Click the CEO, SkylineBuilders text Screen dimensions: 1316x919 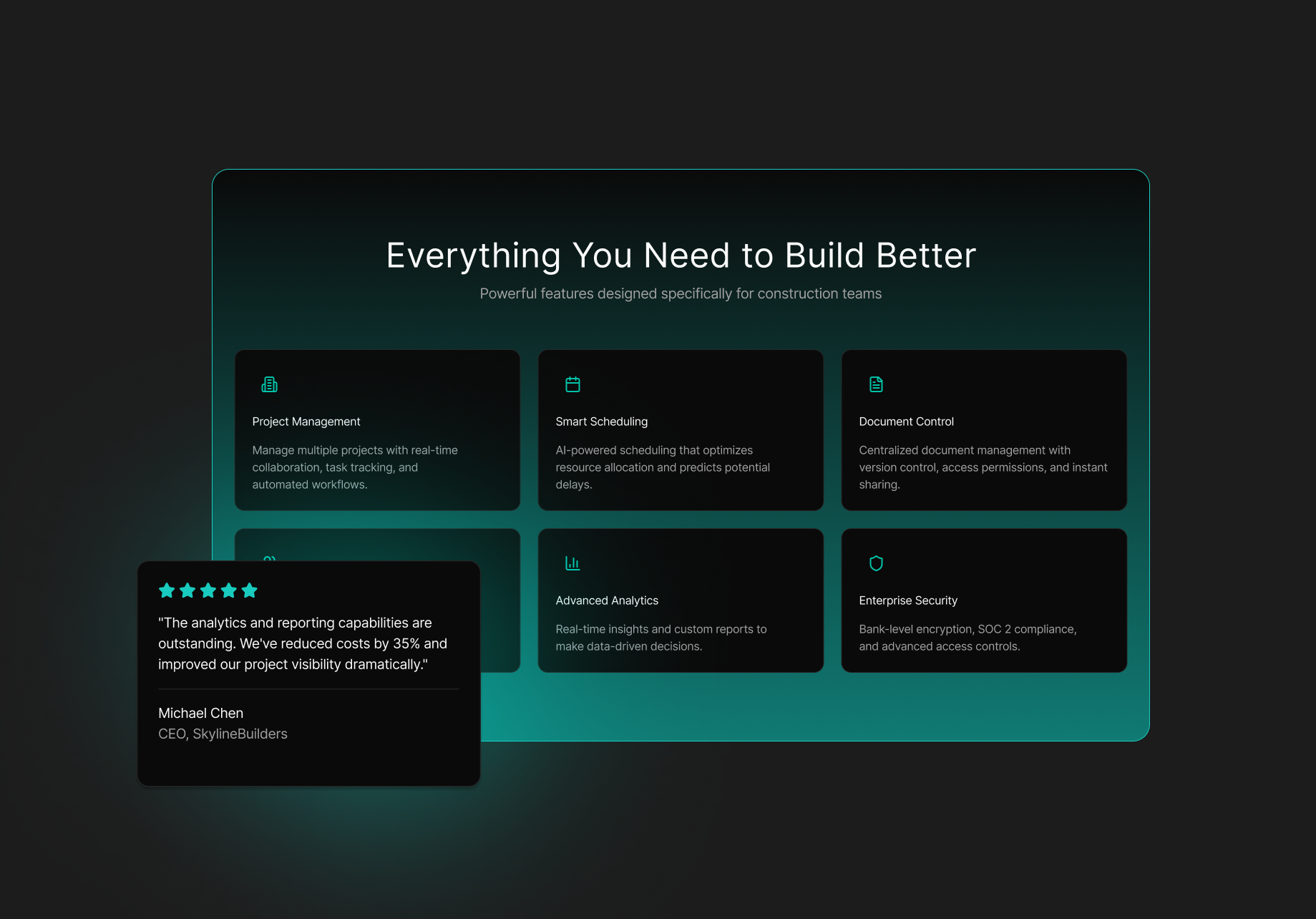point(223,734)
